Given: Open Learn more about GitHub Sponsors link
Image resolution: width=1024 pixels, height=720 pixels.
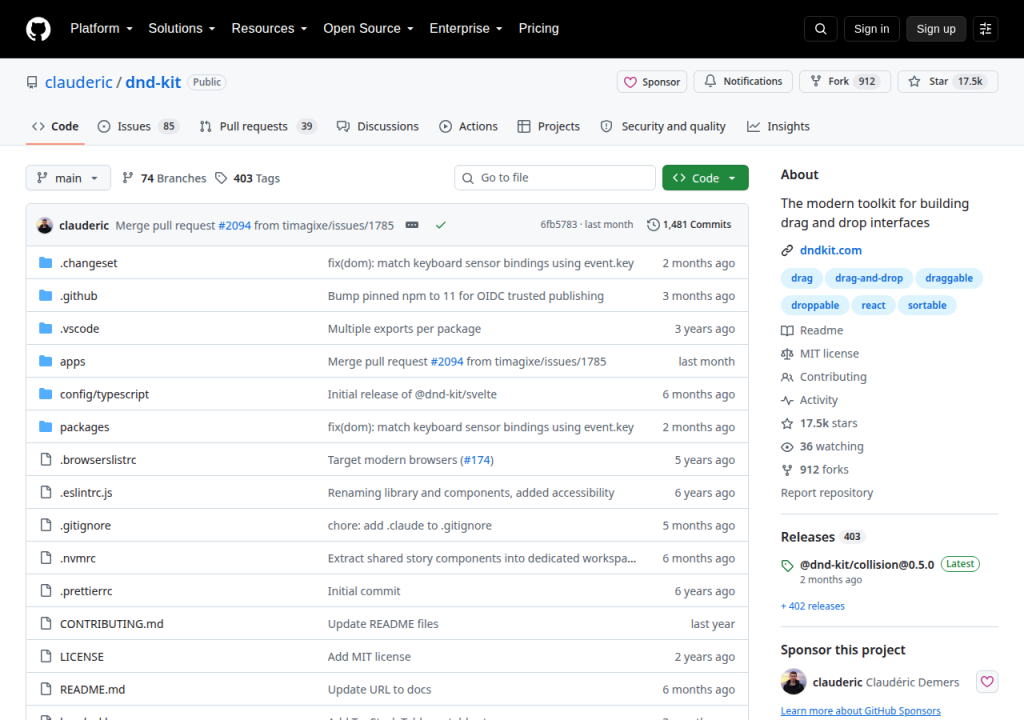Looking at the screenshot, I should pyautogui.click(x=861, y=710).
